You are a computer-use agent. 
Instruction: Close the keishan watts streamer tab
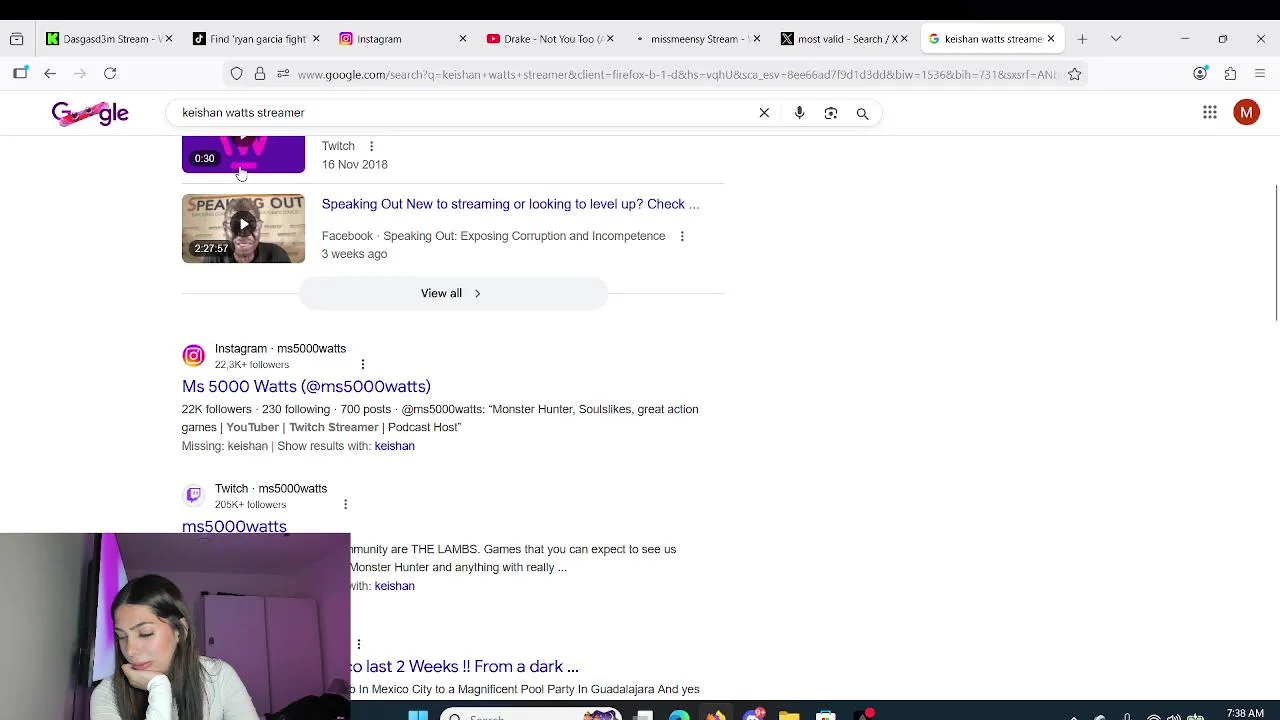point(1050,39)
